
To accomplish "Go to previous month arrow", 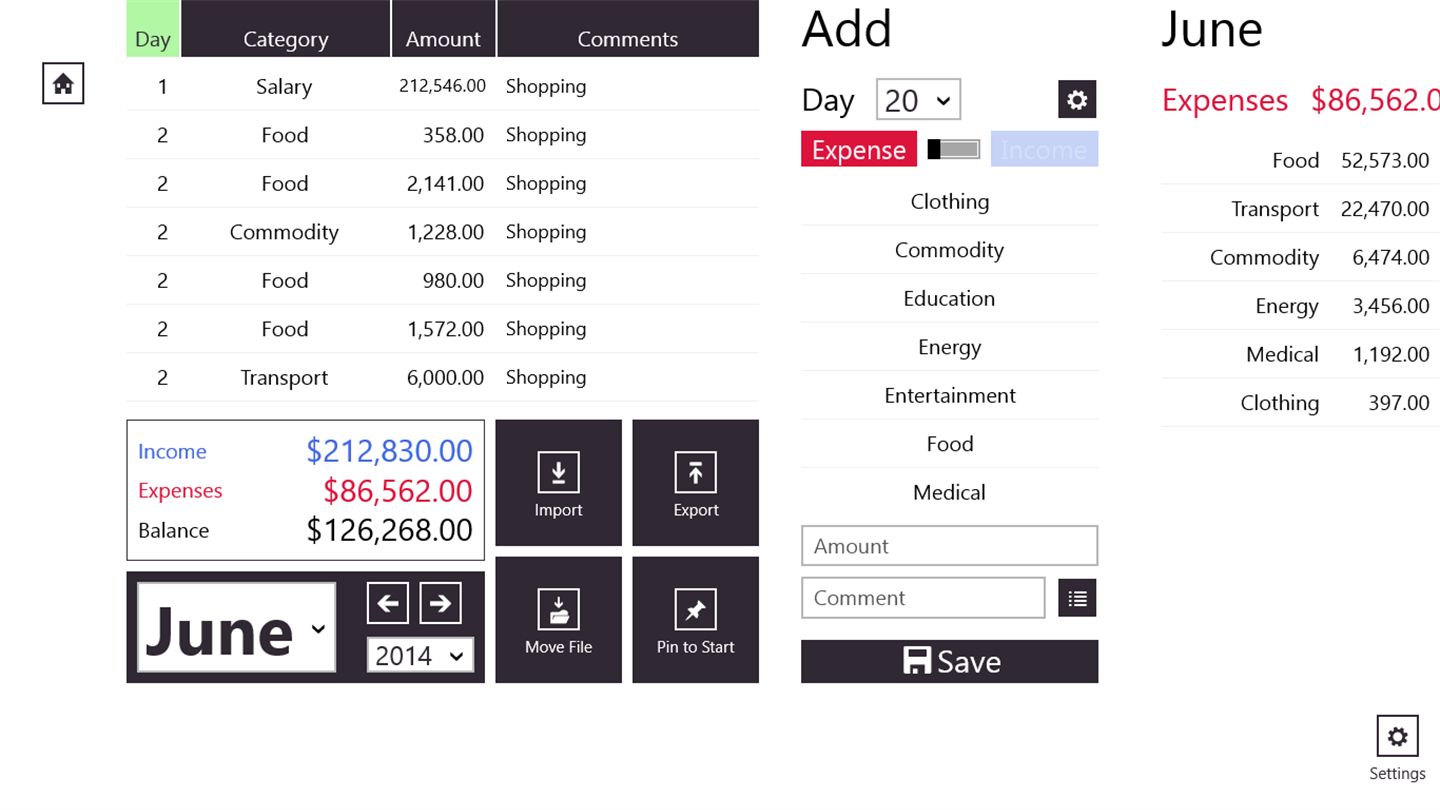I will [388, 603].
